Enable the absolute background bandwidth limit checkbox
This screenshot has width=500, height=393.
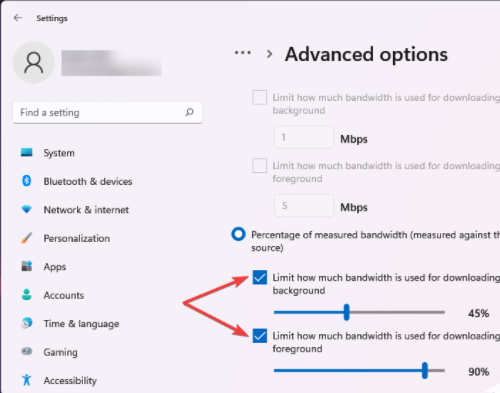point(260,97)
